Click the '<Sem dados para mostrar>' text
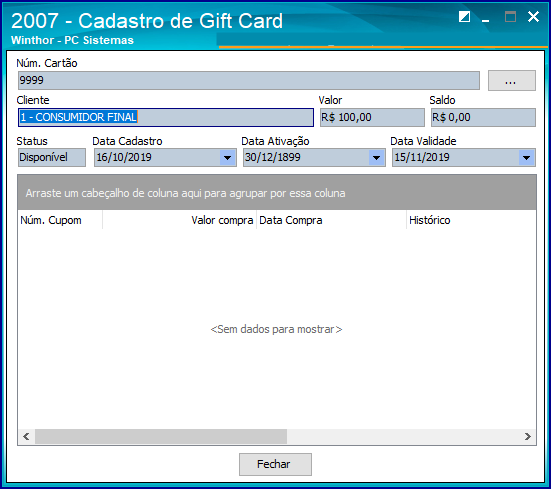This screenshot has width=551, height=489. 276,330
